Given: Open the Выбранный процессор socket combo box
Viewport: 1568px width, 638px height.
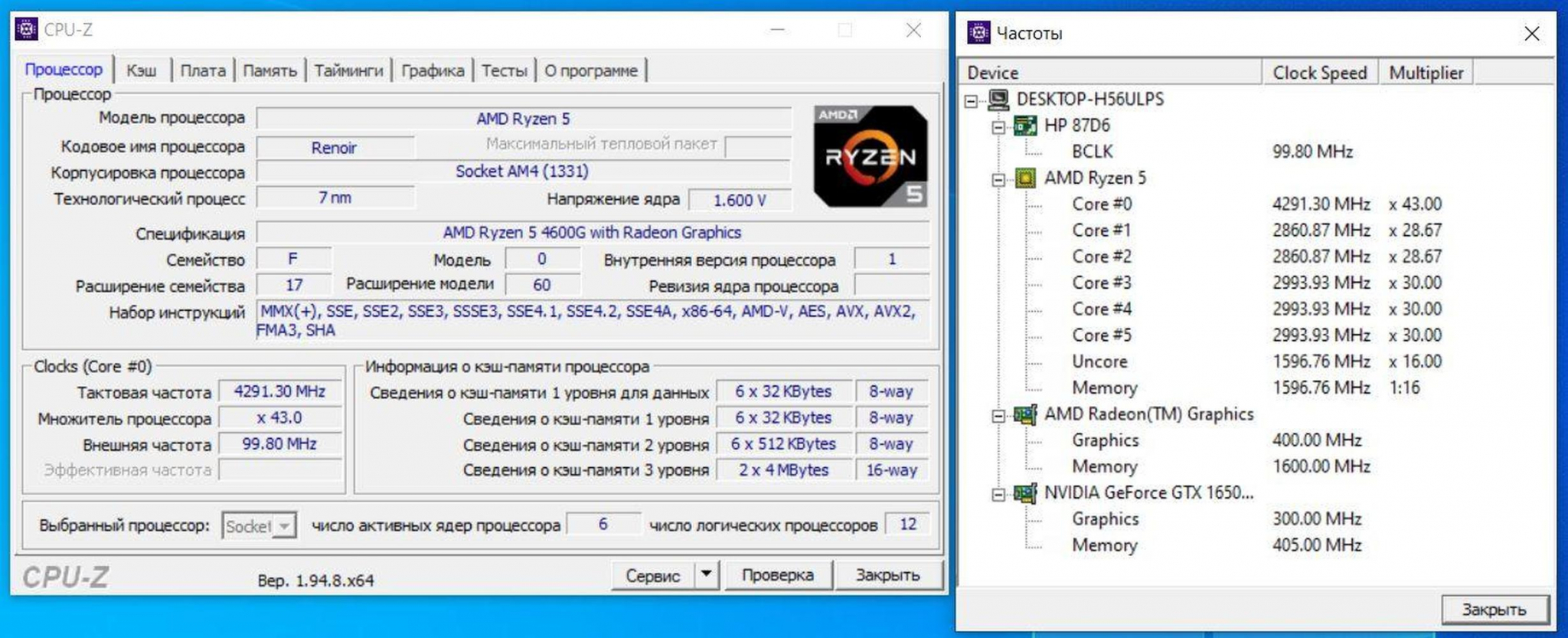Looking at the screenshot, I should coord(260,526).
